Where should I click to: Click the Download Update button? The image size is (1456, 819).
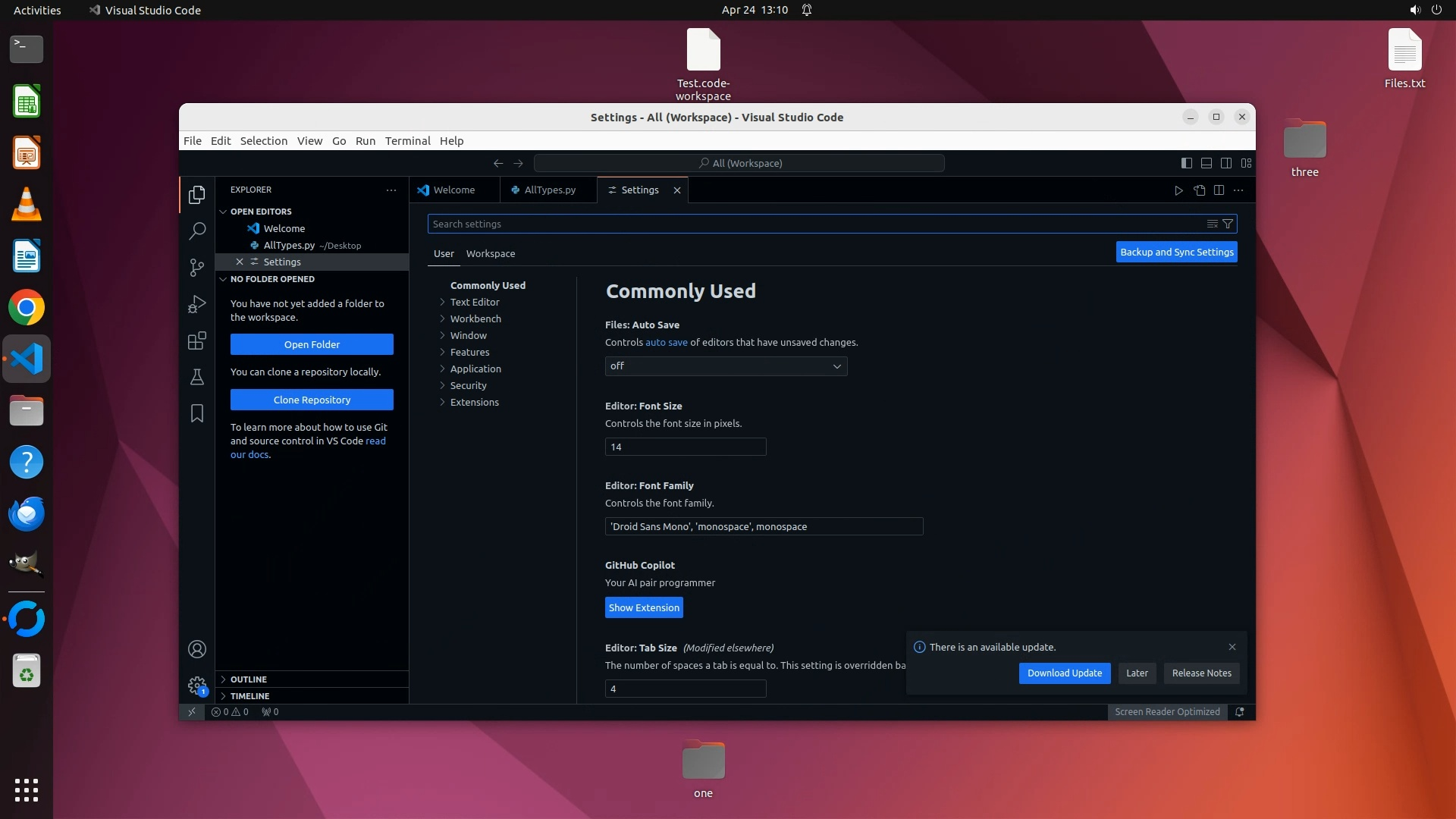coord(1064,673)
